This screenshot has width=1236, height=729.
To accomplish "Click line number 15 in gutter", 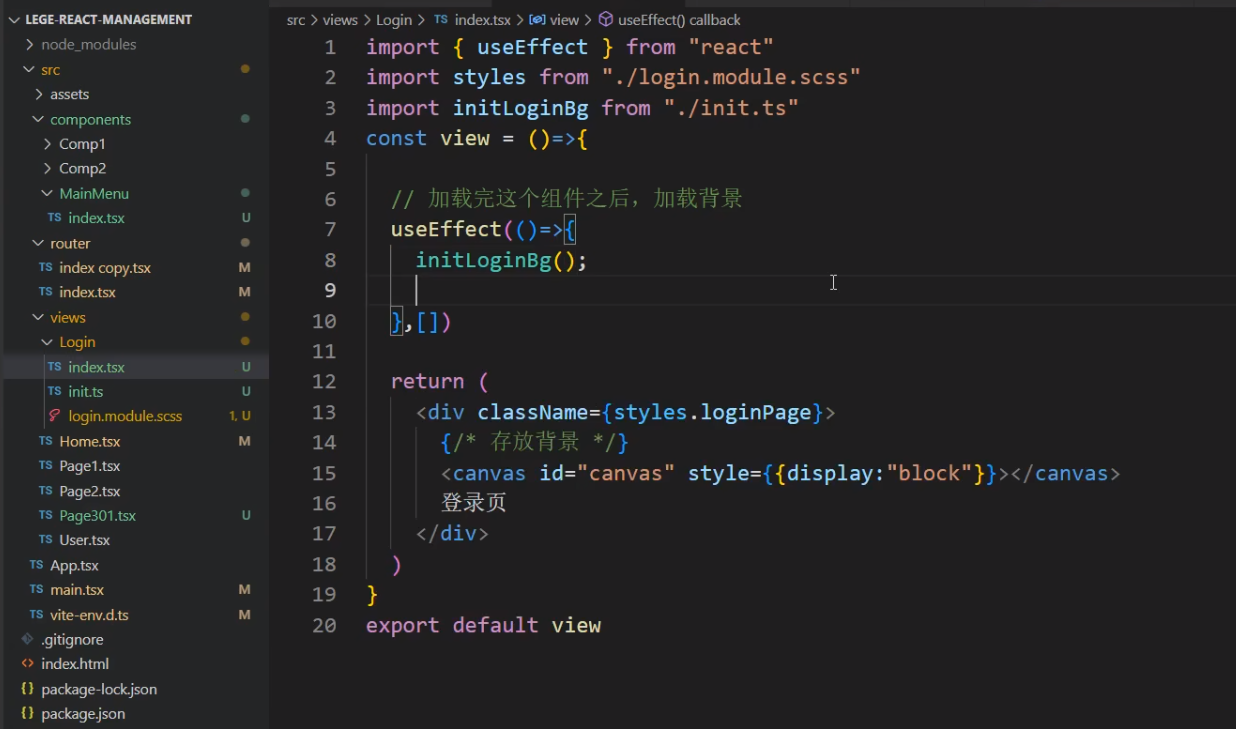I will click(x=324, y=473).
